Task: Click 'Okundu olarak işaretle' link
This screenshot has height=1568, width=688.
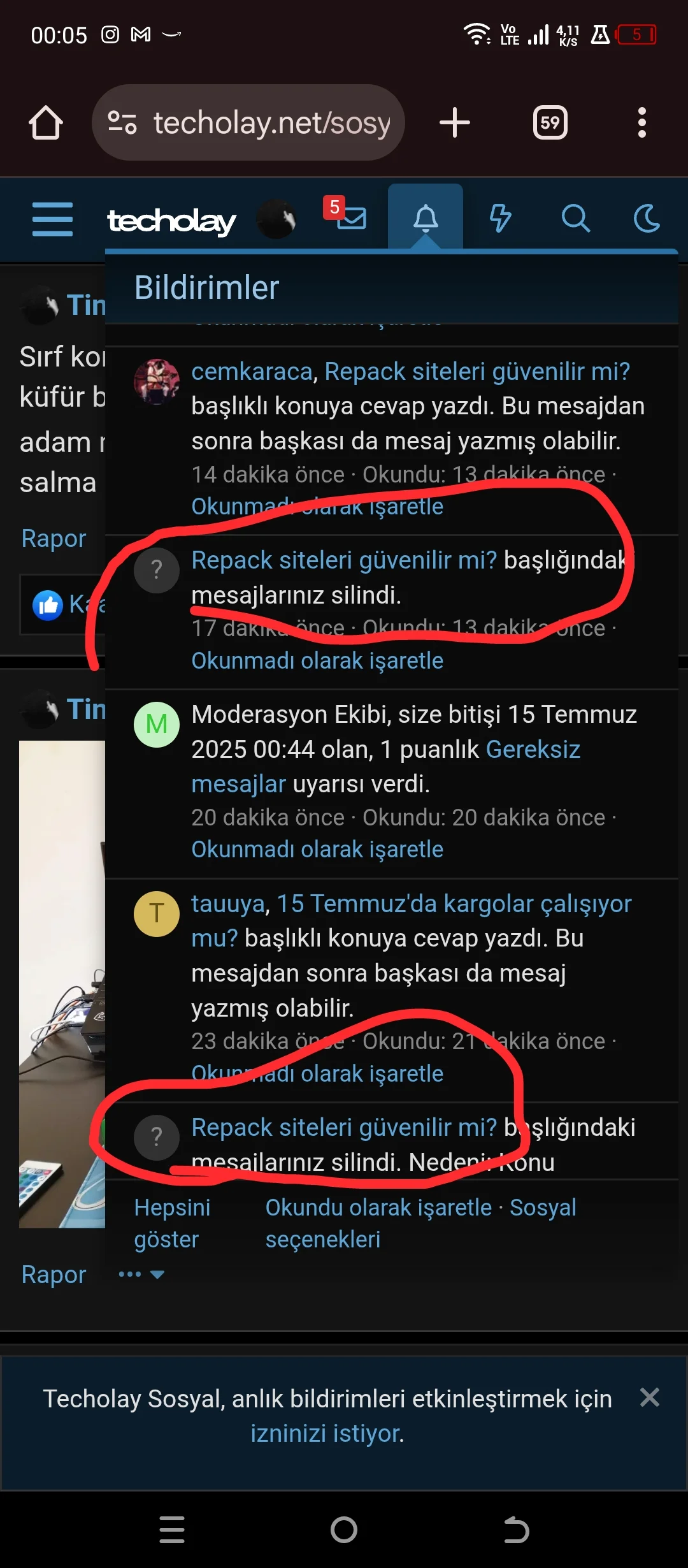Action: pos(378,1207)
